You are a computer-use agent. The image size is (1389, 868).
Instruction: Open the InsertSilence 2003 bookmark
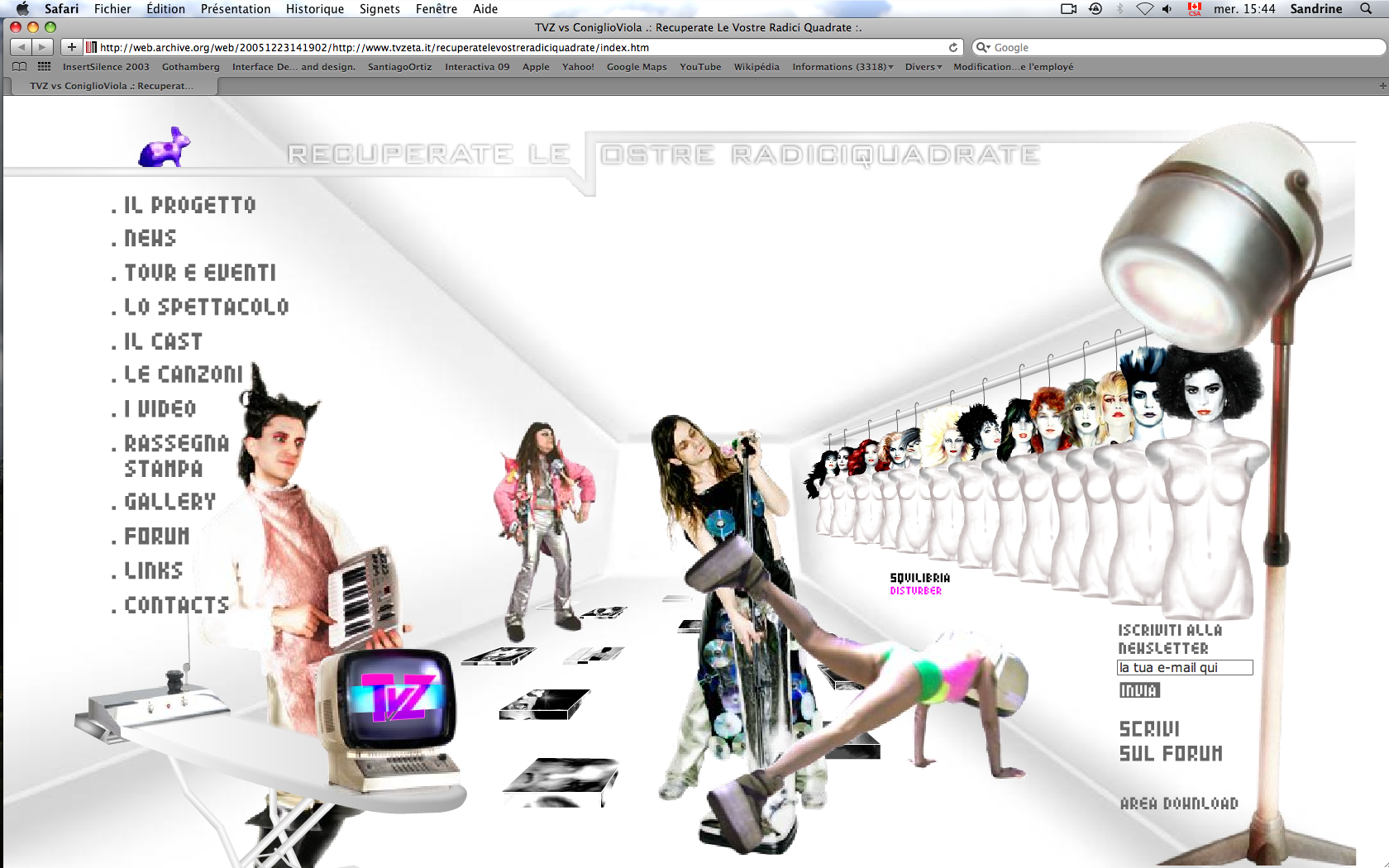click(x=106, y=67)
